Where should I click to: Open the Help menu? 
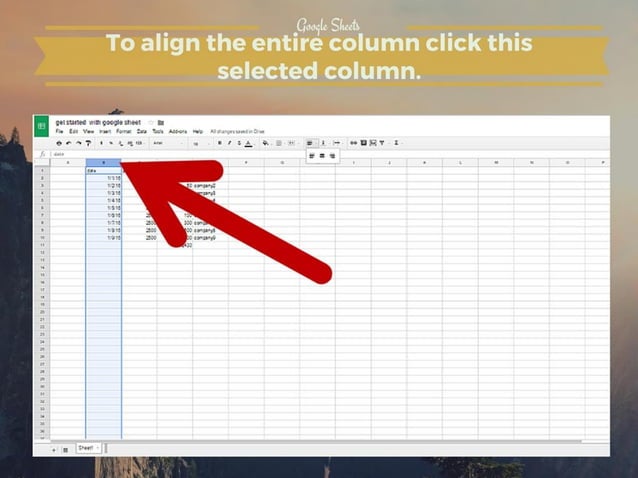(x=198, y=131)
